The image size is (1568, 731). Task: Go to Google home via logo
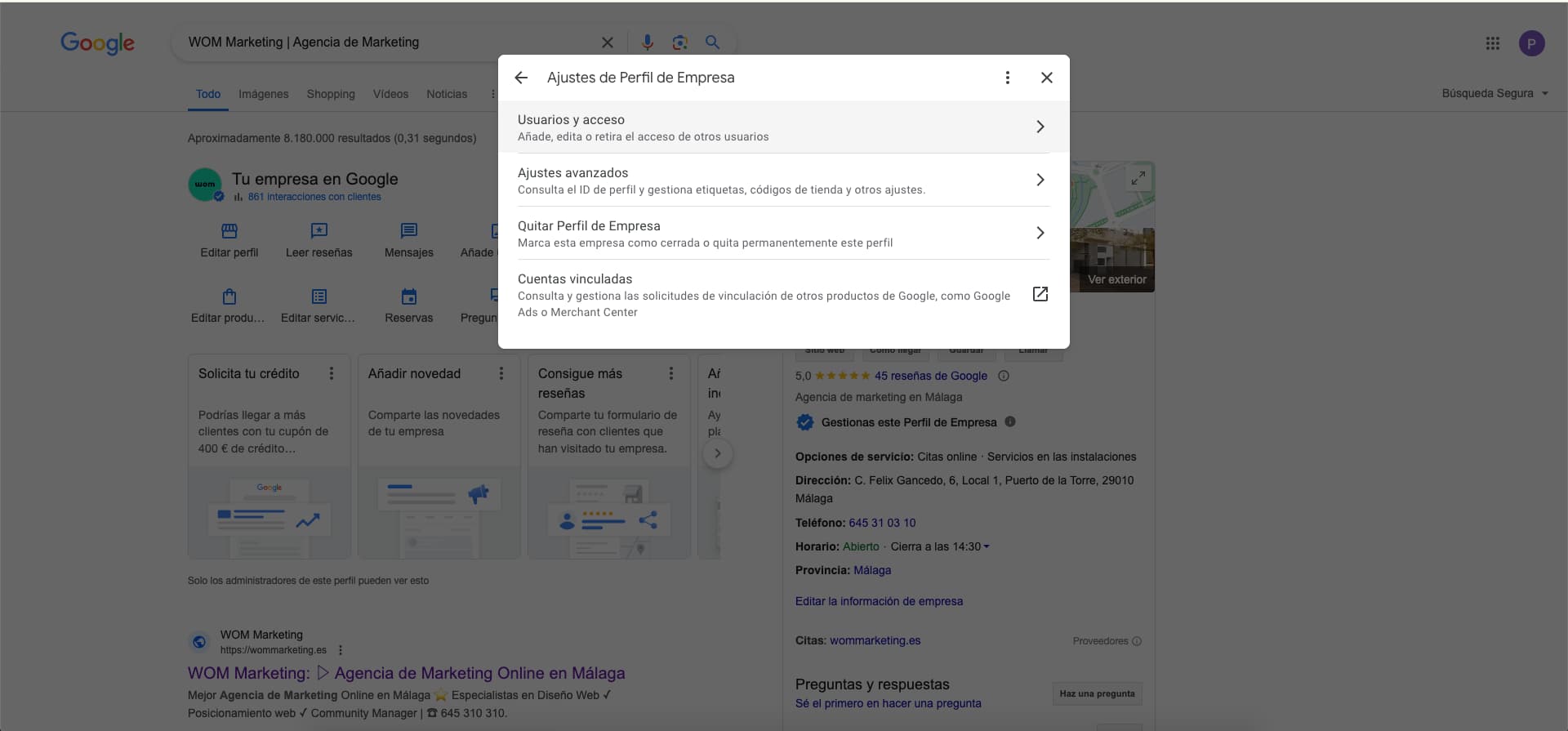point(97,43)
